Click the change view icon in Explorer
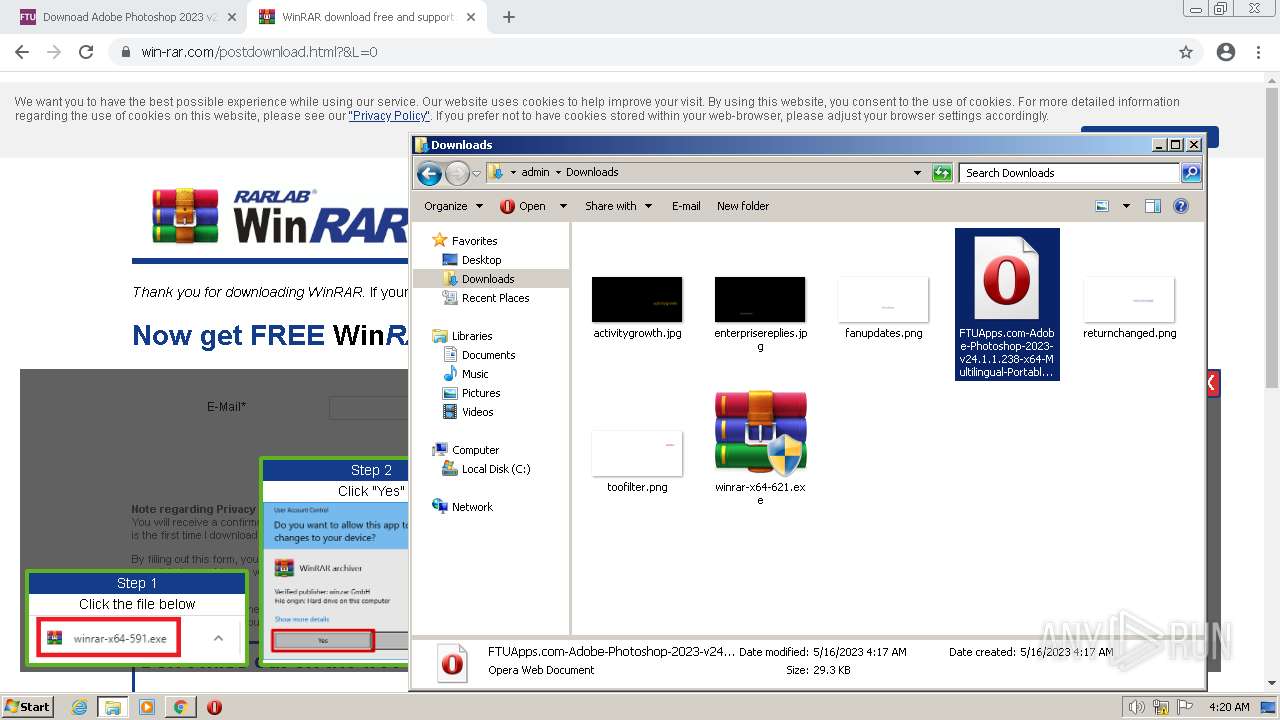 tap(1102, 206)
